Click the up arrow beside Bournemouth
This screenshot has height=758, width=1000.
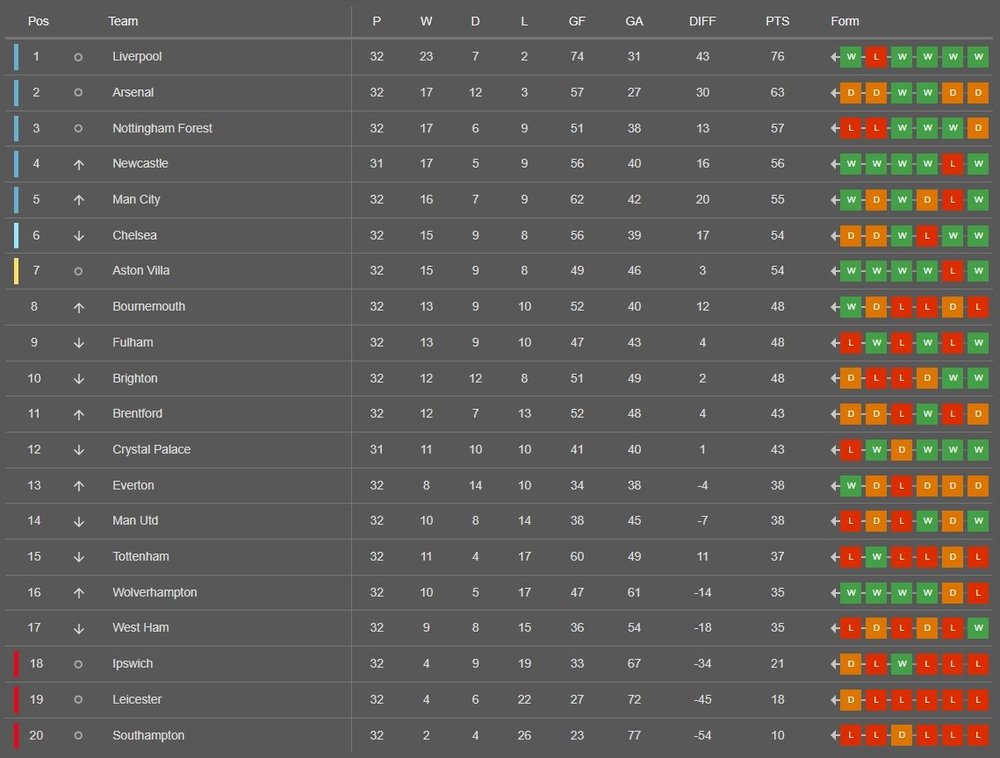(x=78, y=307)
